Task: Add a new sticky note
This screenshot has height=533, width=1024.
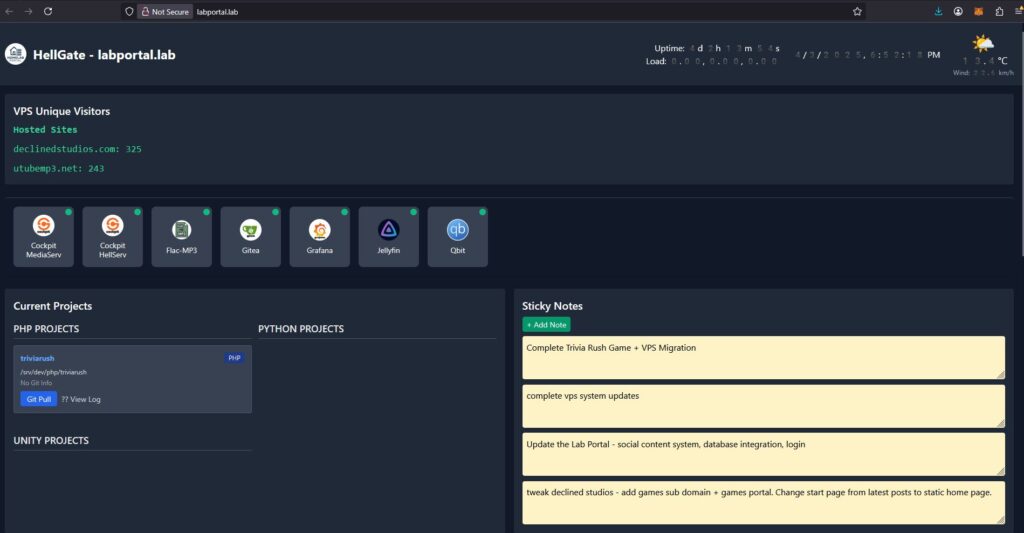Action: [x=547, y=325]
